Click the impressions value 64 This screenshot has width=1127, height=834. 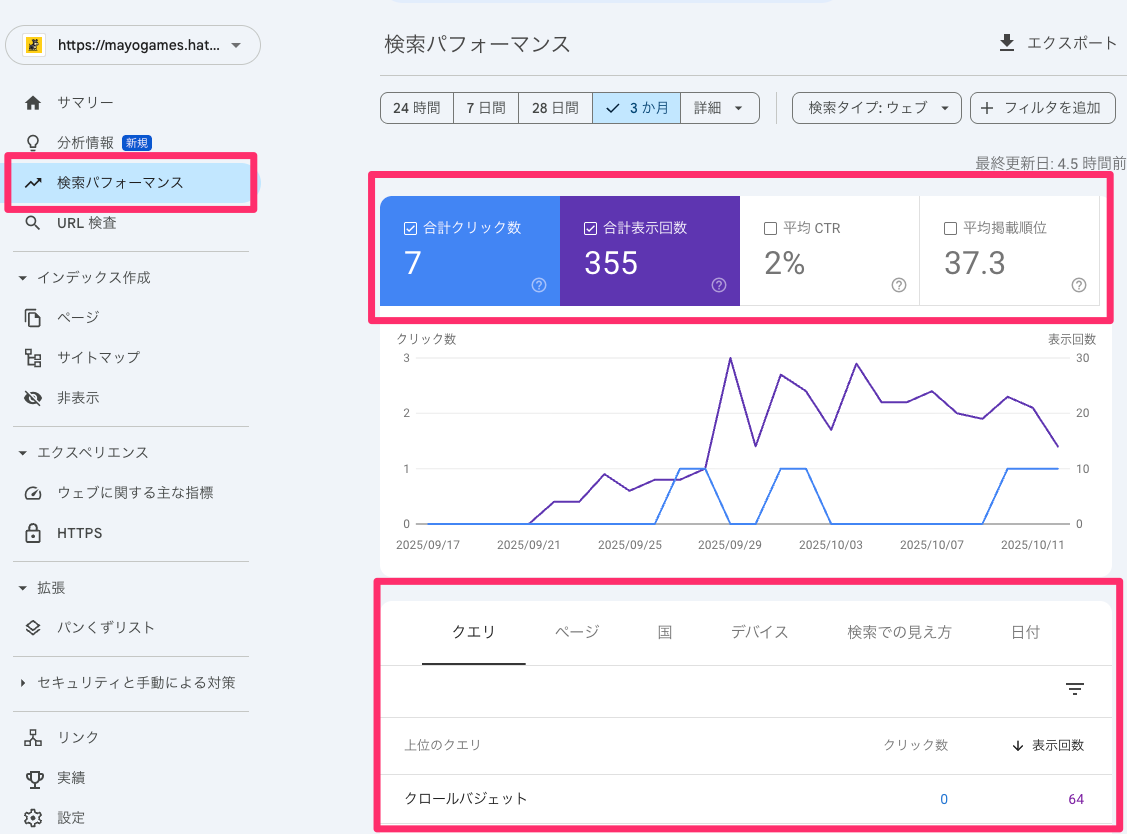[1076, 799]
